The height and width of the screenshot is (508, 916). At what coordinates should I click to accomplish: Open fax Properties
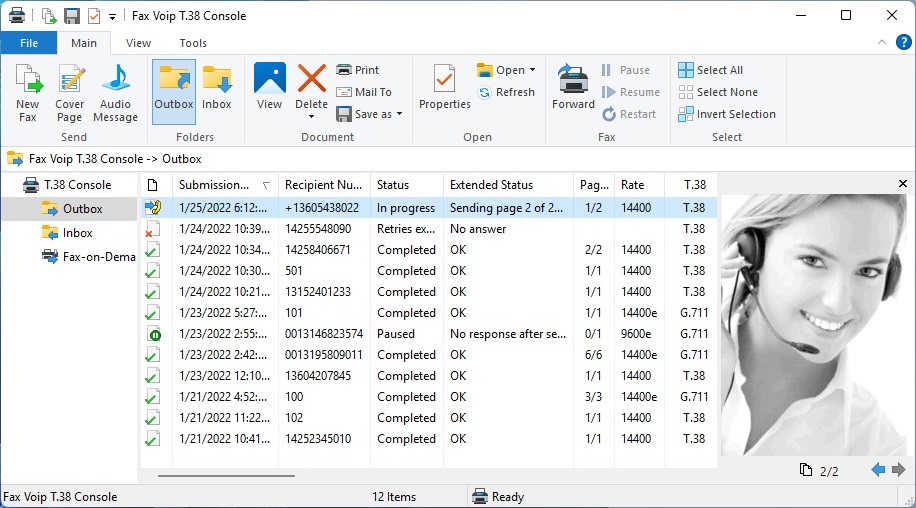[x=445, y=86]
